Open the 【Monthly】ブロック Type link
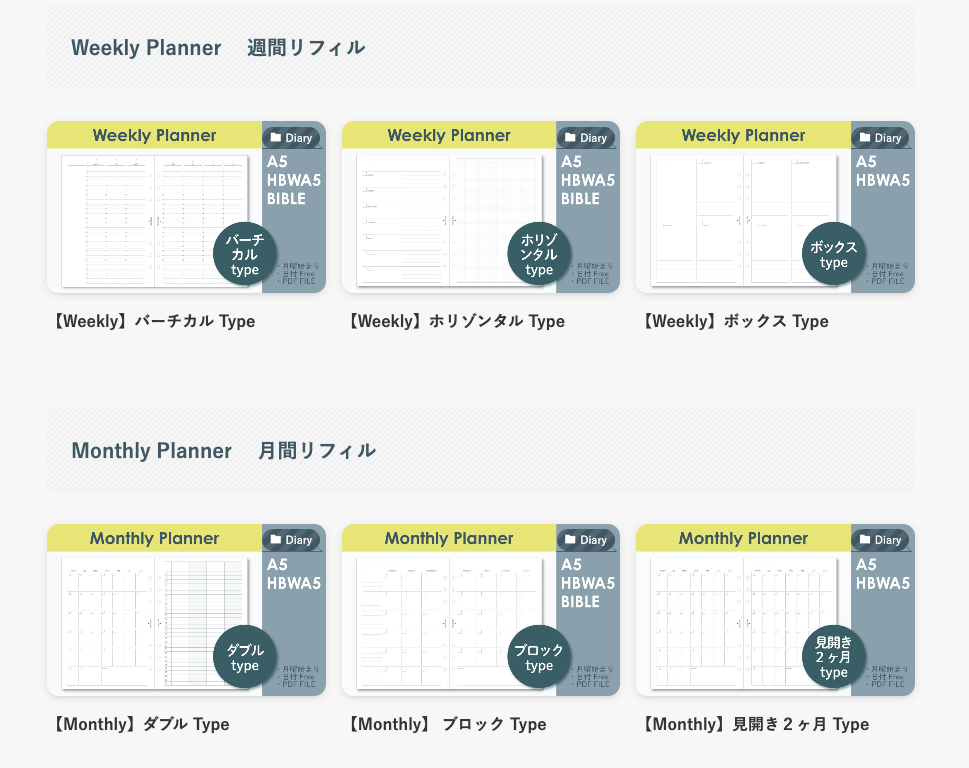 coord(447,724)
